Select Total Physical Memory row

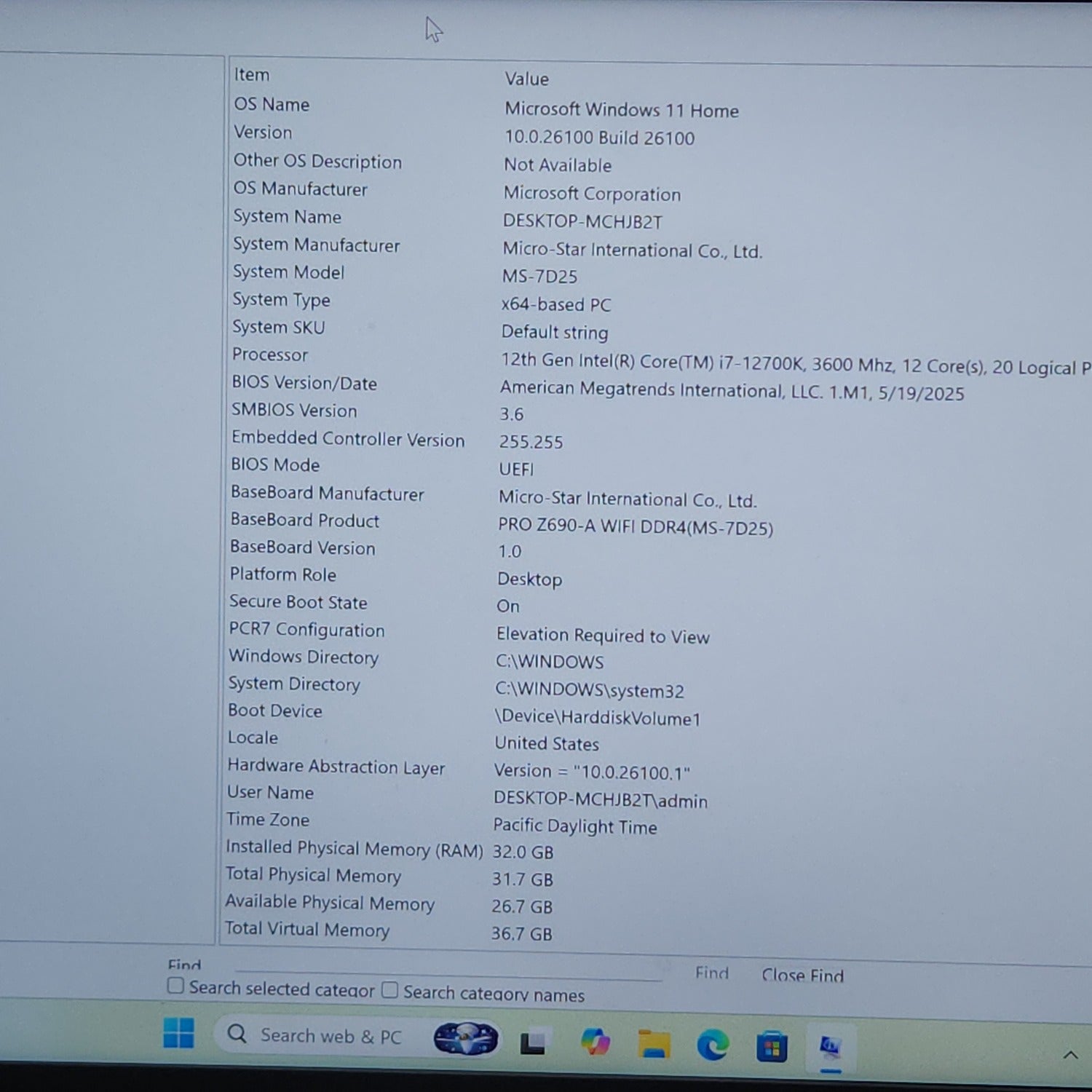pos(313,875)
